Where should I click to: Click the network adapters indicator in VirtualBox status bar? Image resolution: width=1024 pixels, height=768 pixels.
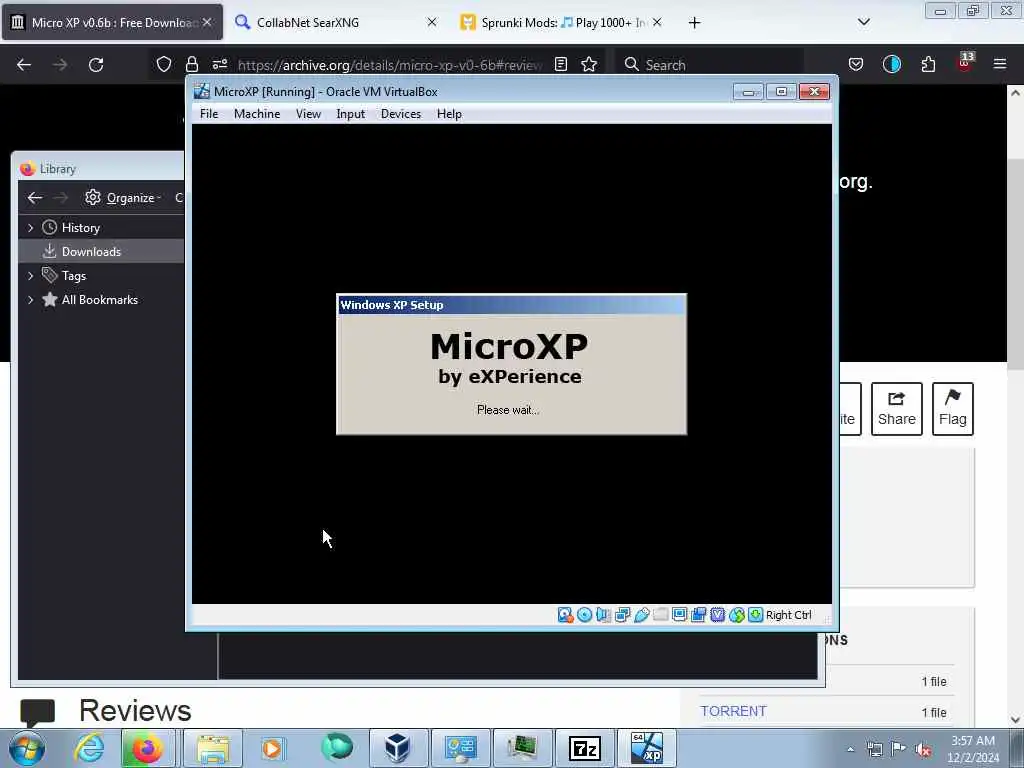pos(622,615)
